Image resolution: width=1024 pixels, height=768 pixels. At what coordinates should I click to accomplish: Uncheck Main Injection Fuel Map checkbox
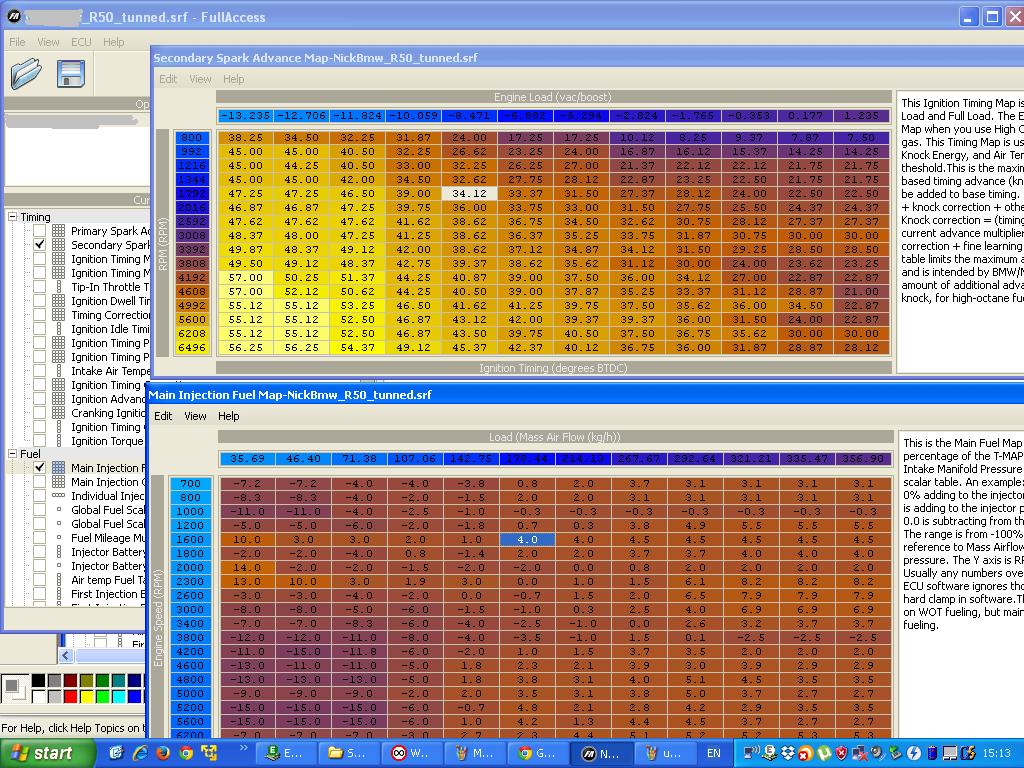pos(40,468)
